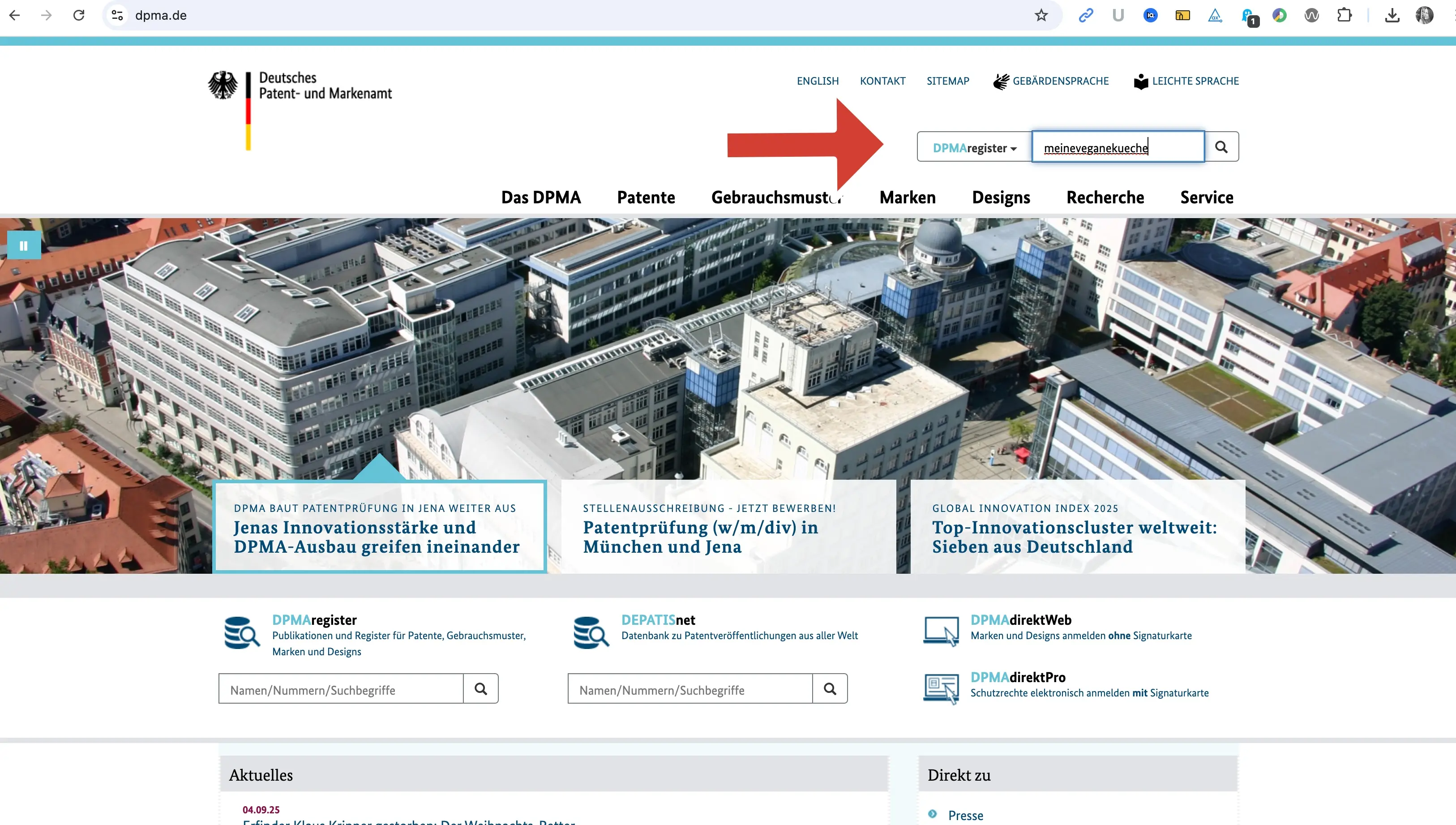Click the Gebärdensprache sign-language hand icon
The height and width of the screenshot is (825, 1456).
tap(1001, 81)
